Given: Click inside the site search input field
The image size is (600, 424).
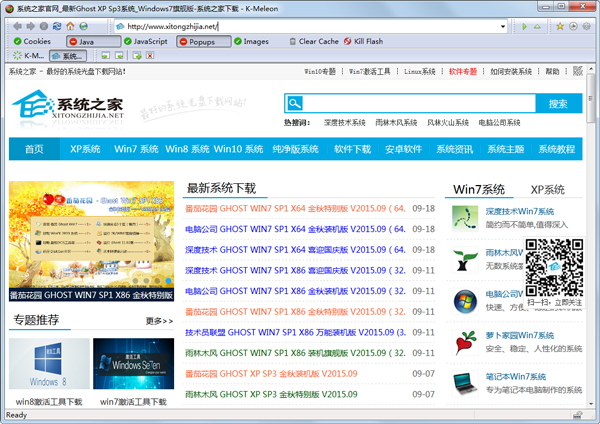Looking at the screenshot, I should pyautogui.click(x=419, y=103).
